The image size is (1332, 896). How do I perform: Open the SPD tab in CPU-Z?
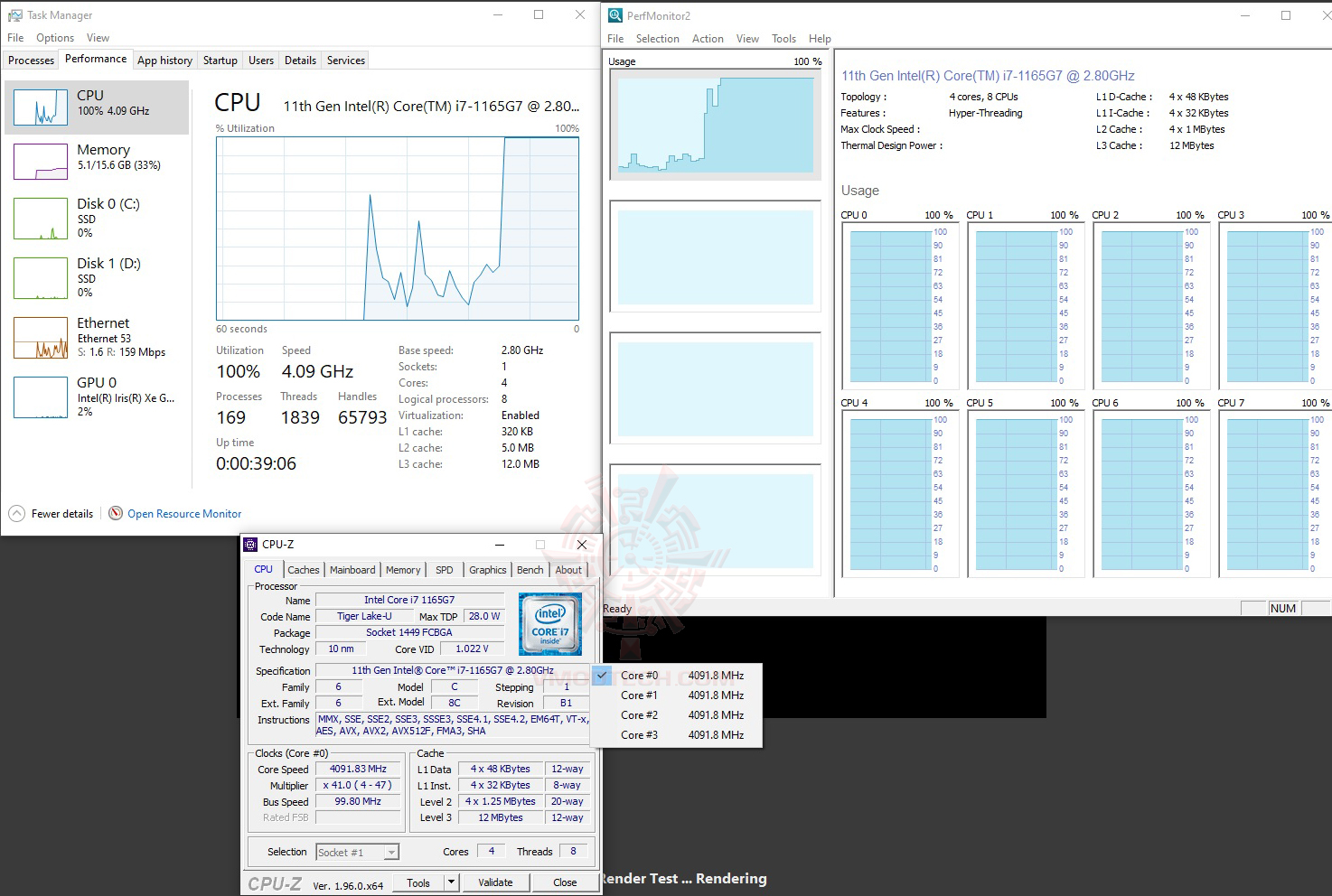click(x=445, y=570)
